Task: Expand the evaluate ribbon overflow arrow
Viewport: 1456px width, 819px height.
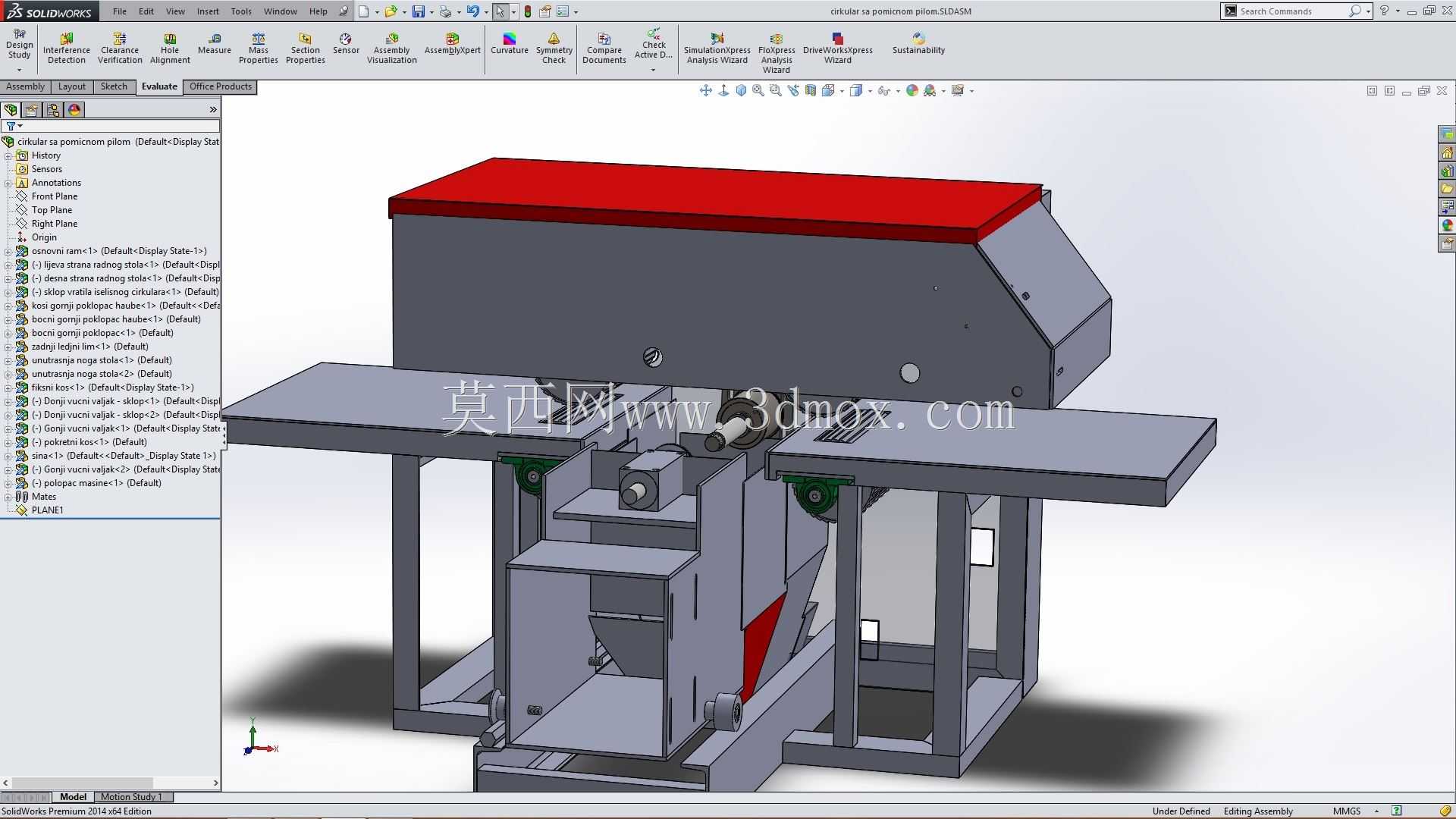Action: pyautogui.click(x=653, y=71)
